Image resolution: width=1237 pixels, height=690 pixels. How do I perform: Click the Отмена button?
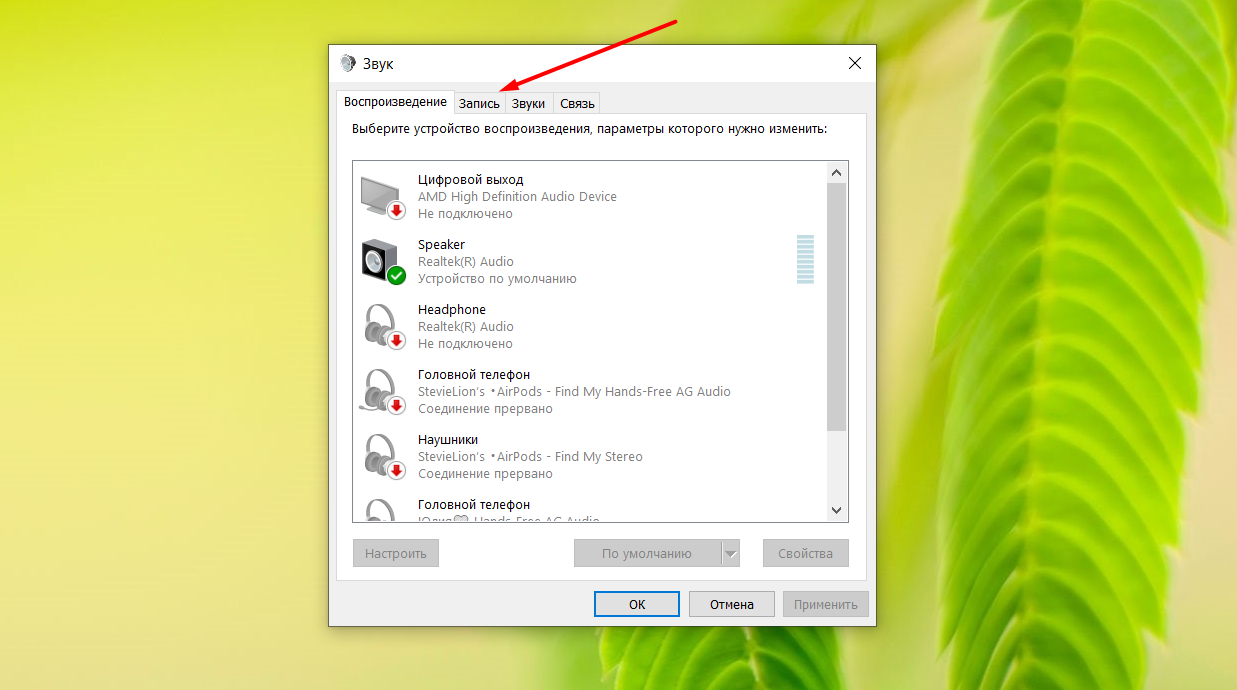pyautogui.click(x=732, y=604)
